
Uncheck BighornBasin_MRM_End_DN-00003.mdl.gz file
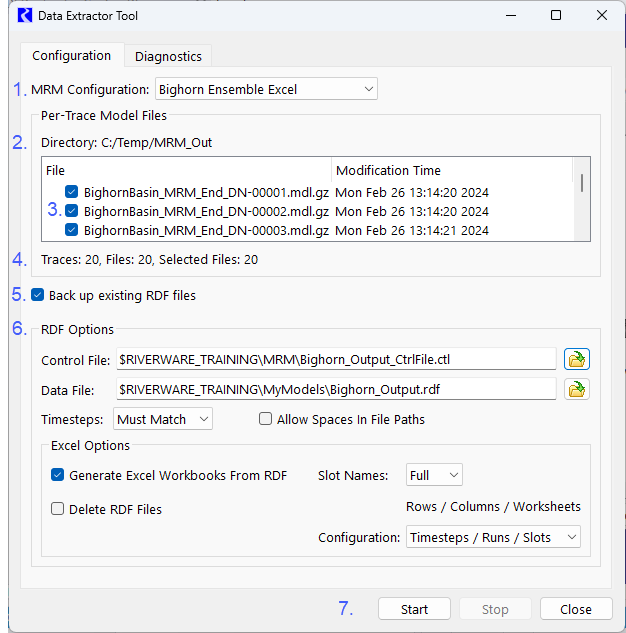(x=71, y=230)
